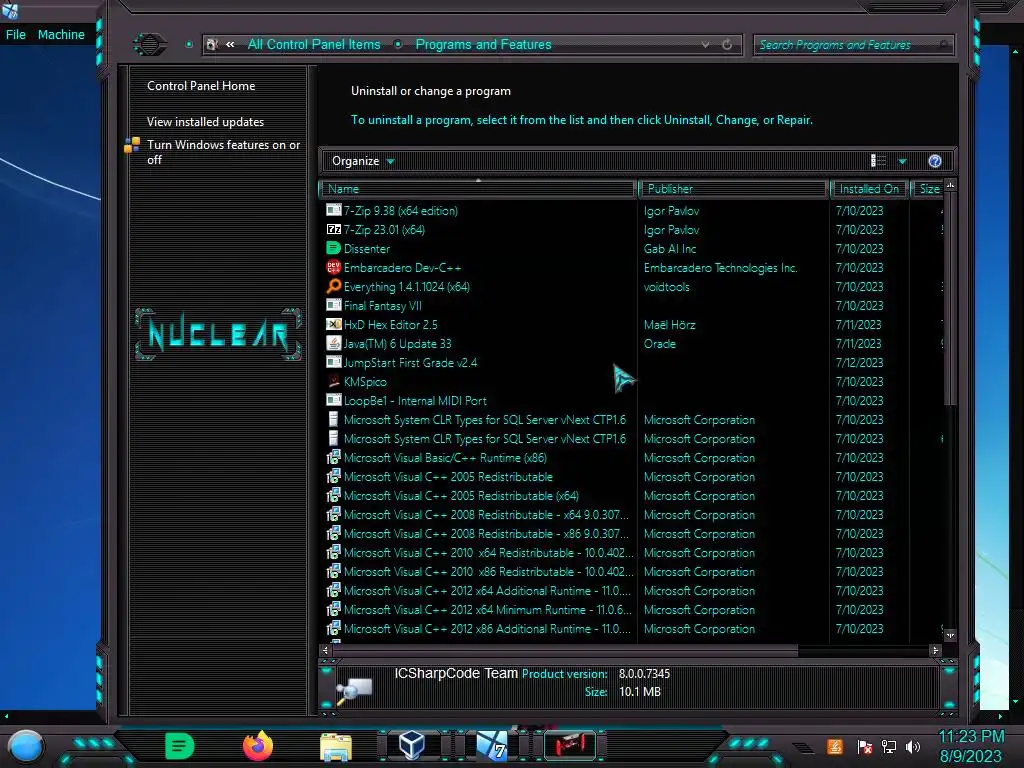Select Microsoft Visual C++ 2012 x86 Additional Runtime row
Viewport: 1024px width, 768px height.
pos(632,628)
